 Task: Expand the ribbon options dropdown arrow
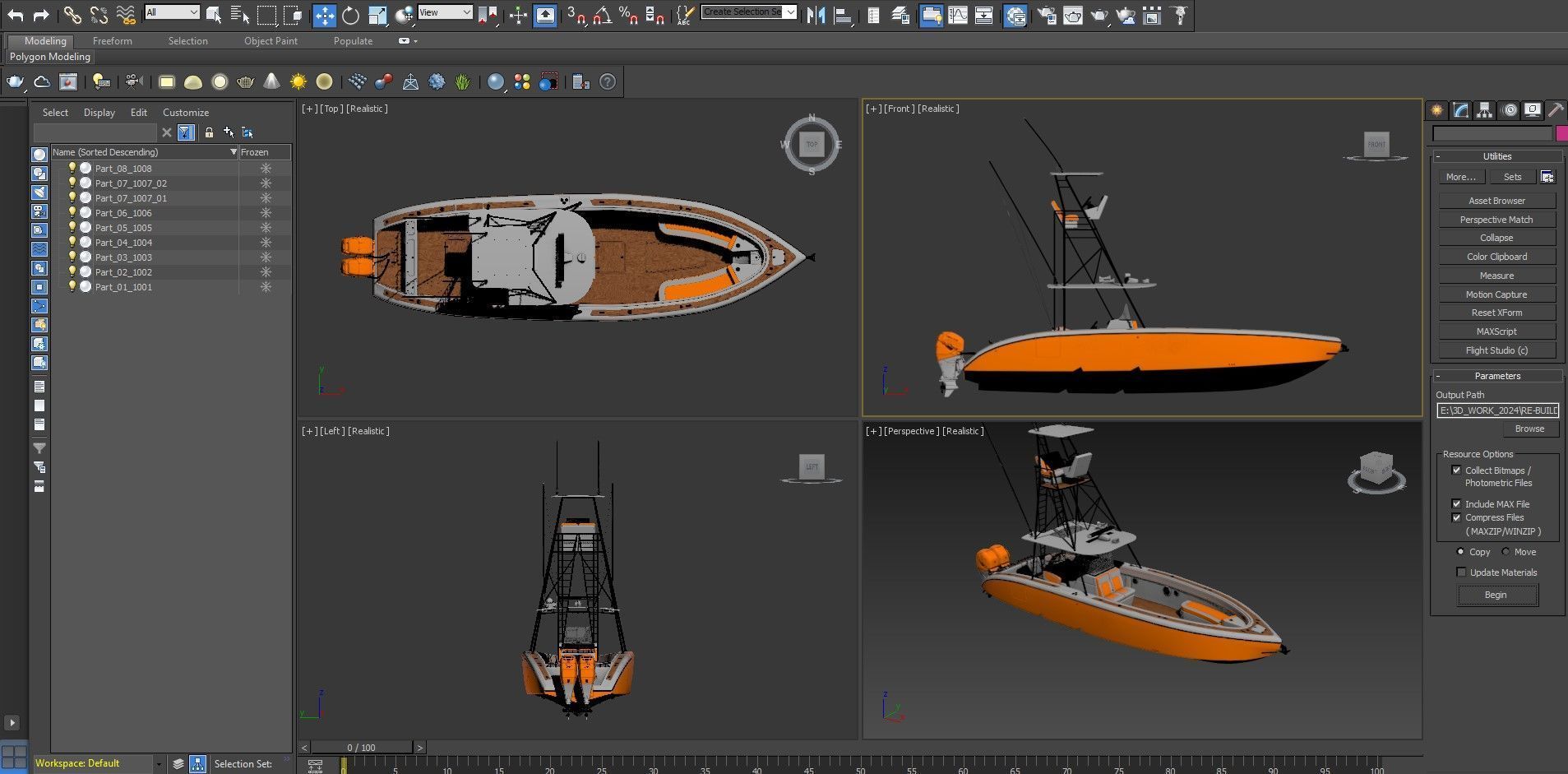click(x=415, y=41)
